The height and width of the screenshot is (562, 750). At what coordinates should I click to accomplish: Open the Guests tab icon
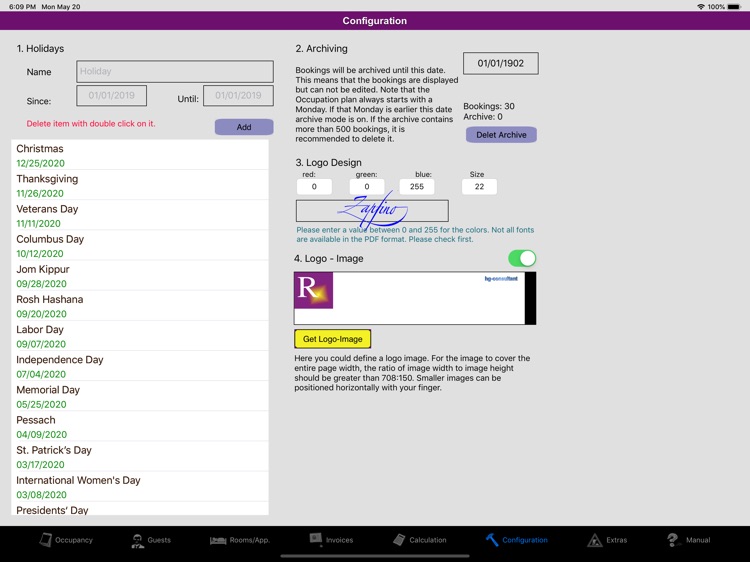(x=138, y=540)
